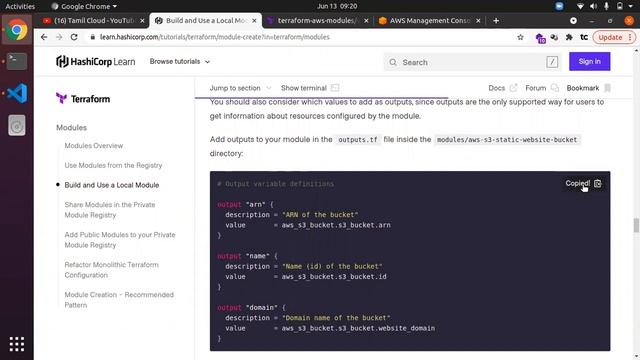Open the Docs link
Image resolution: width=640 pixels, height=360 pixels.
click(502, 88)
